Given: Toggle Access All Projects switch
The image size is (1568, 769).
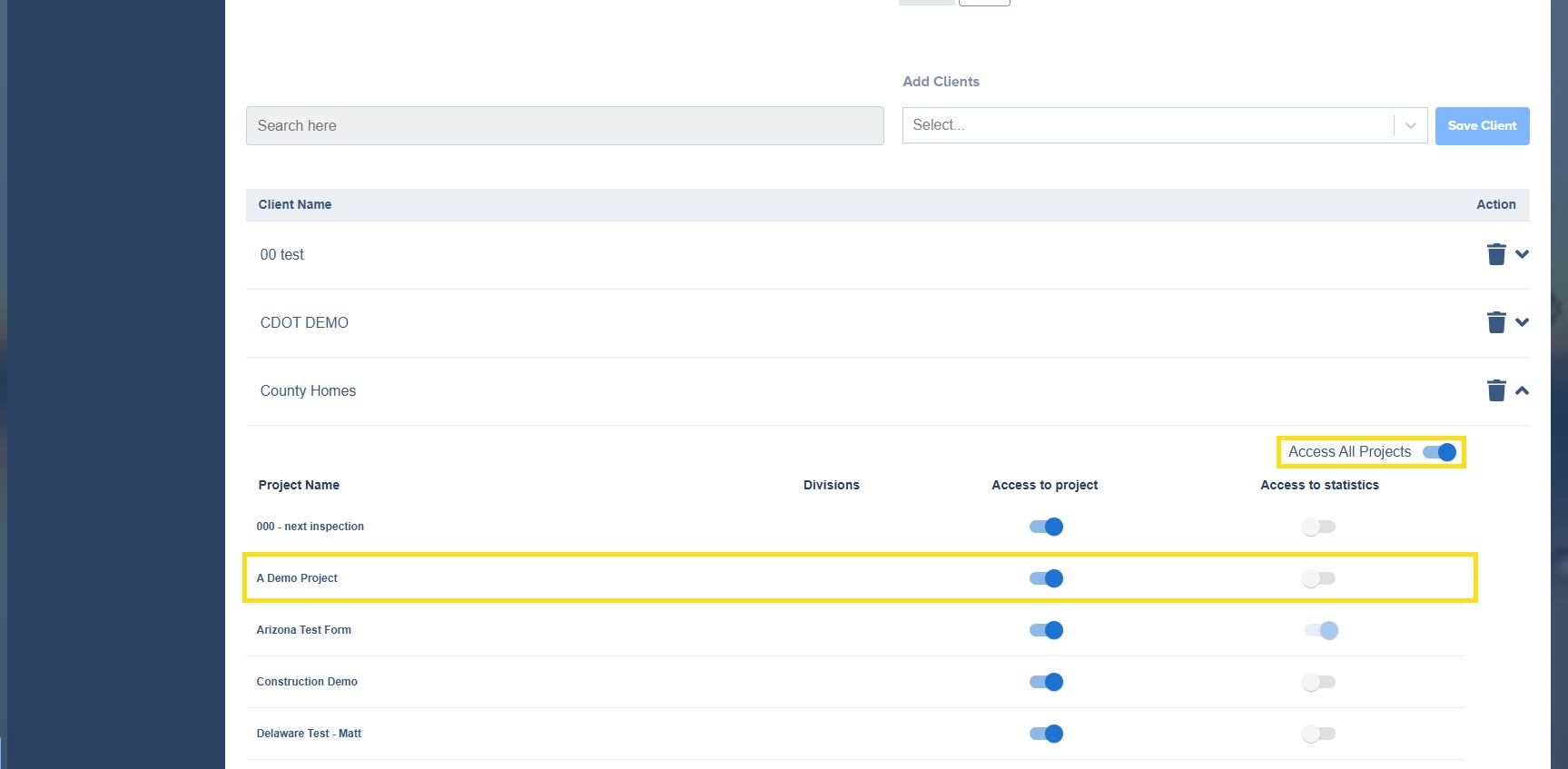Looking at the screenshot, I should (x=1439, y=452).
